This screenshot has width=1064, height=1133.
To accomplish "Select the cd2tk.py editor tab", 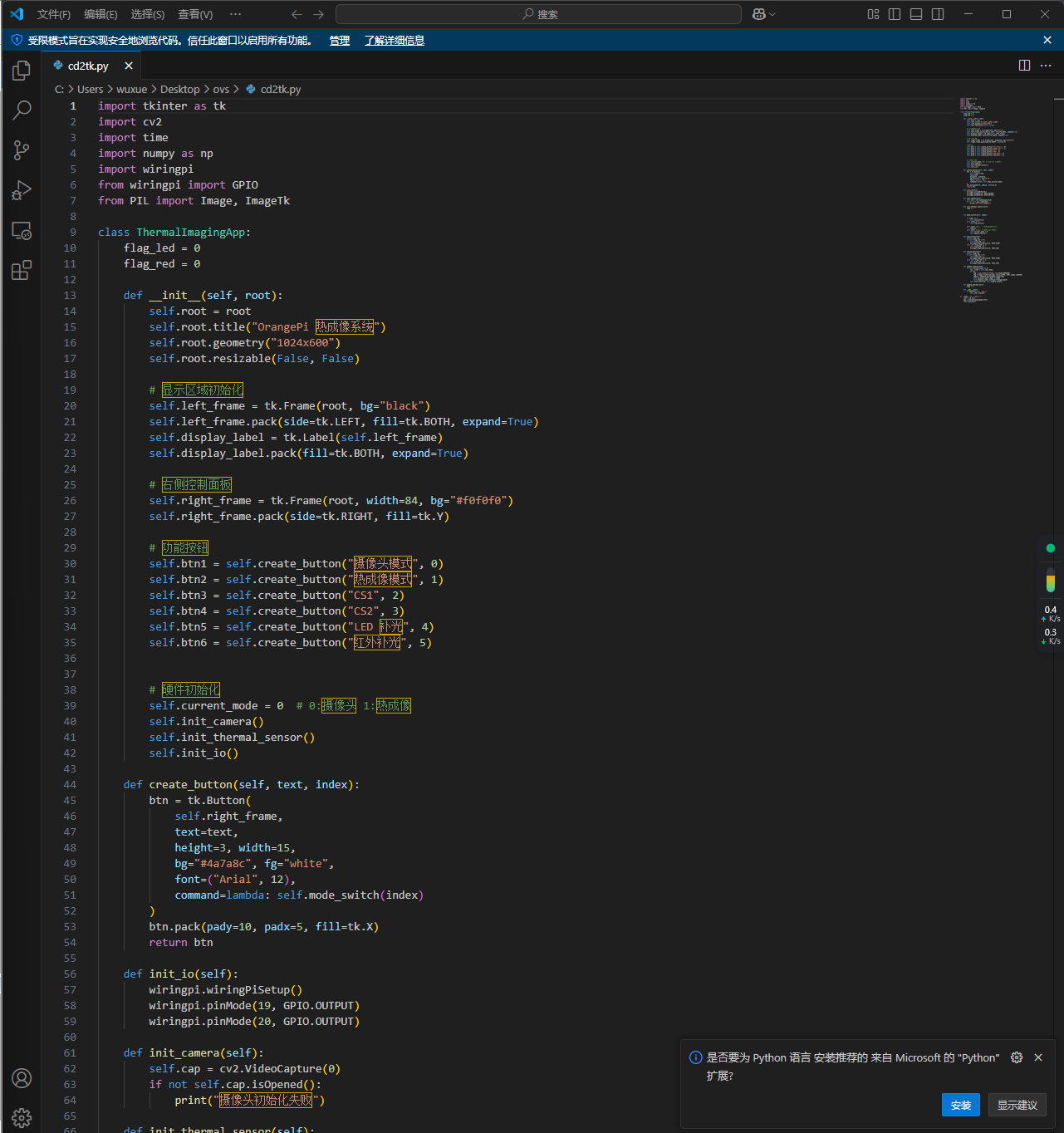I will [x=87, y=66].
